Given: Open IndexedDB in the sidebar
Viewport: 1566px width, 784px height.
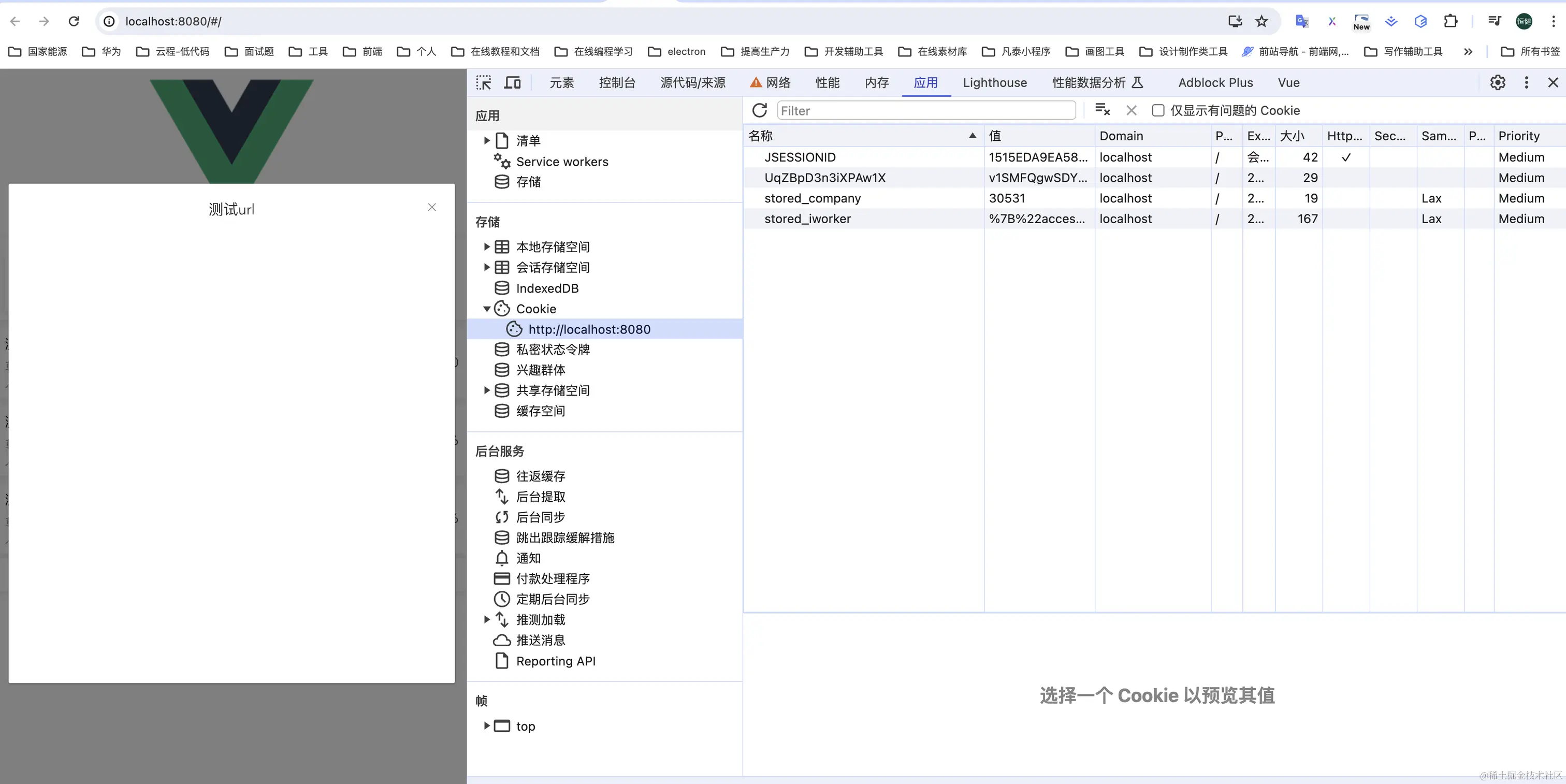Looking at the screenshot, I should pos(546,288).
